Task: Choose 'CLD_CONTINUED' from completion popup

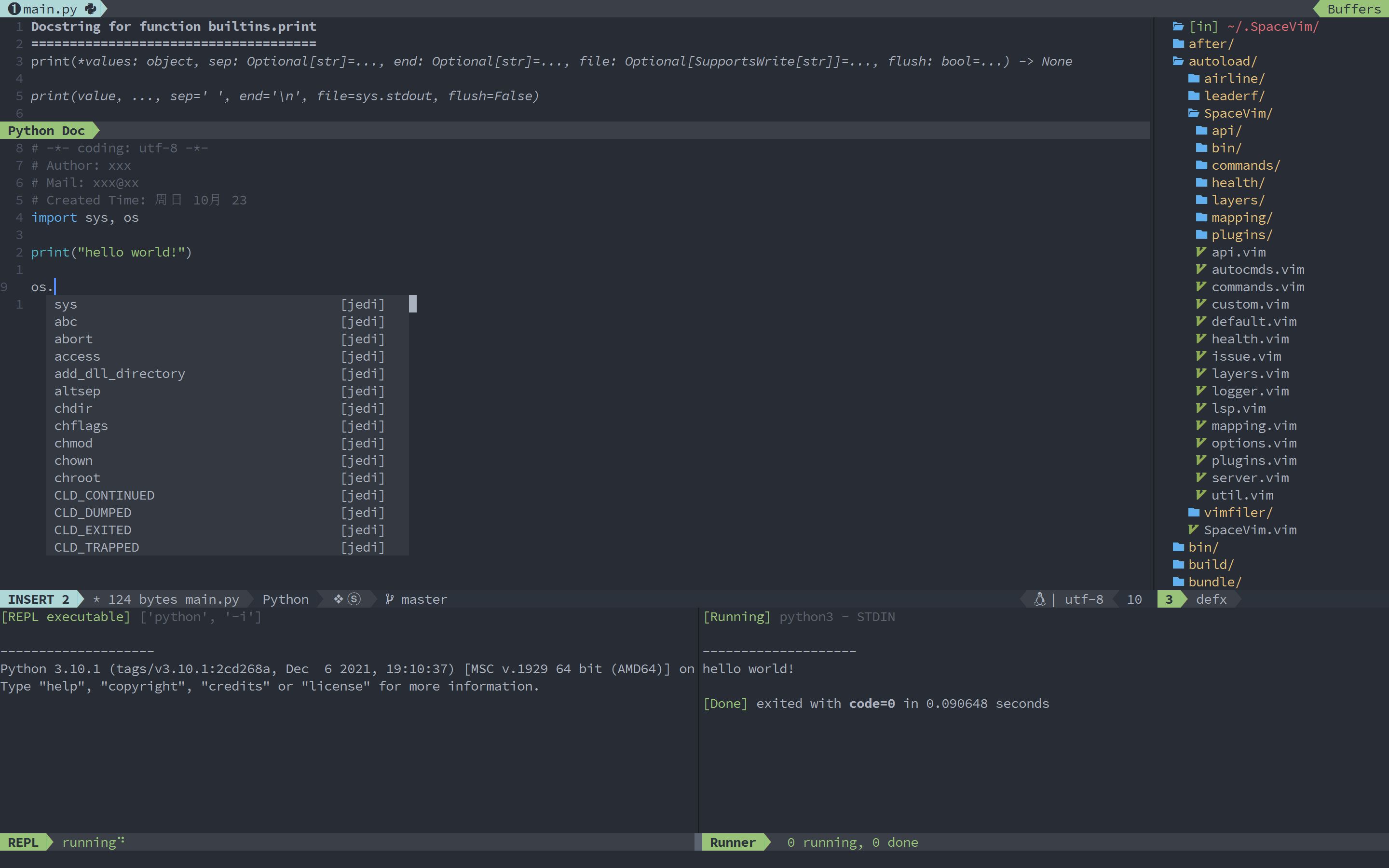Action: click(x=227, y=495)
